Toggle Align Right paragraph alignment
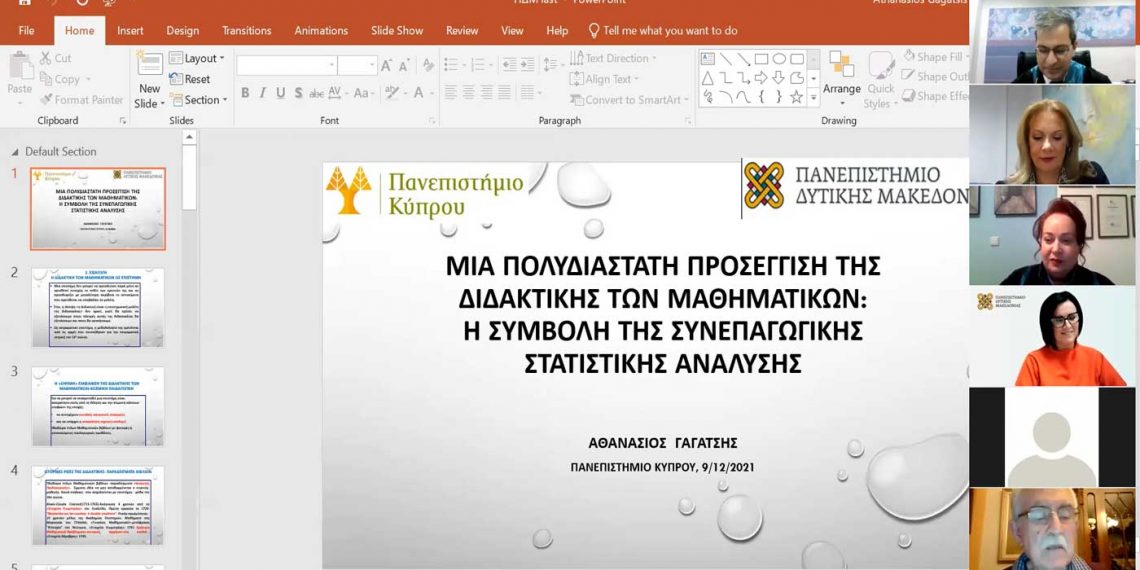 tap(486, 92)
